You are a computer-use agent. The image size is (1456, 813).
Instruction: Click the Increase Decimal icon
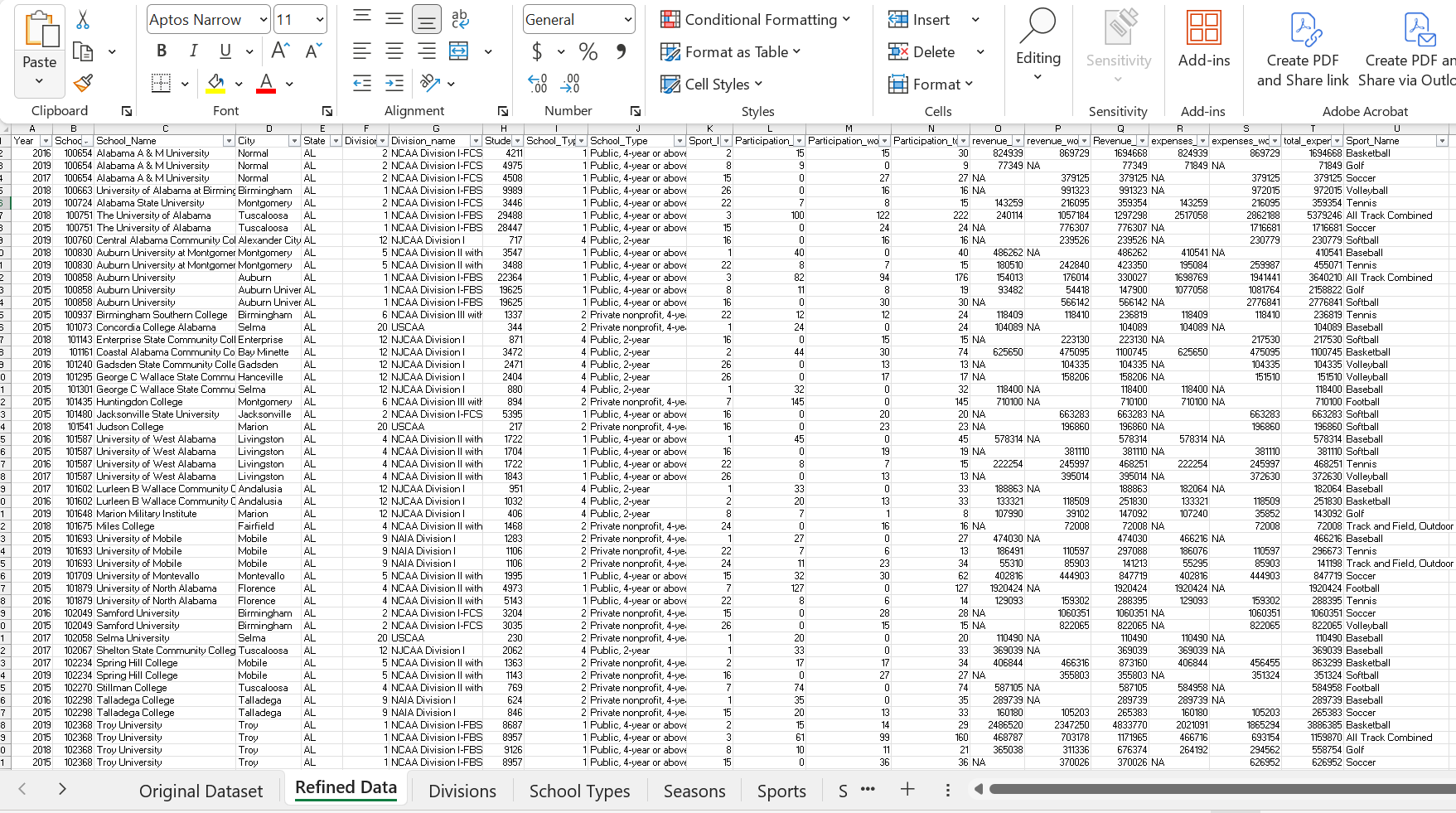[537, 83]
